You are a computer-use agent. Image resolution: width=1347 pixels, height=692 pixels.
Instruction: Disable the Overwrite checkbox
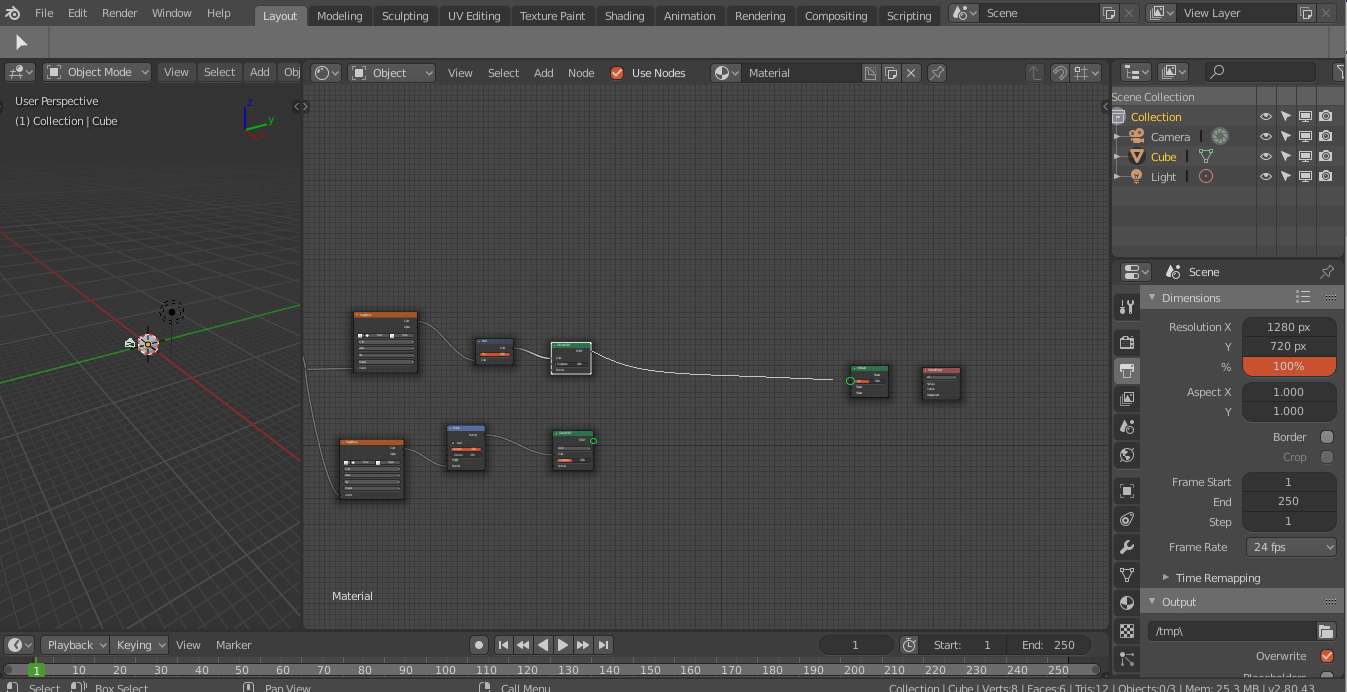(1327, 656)
